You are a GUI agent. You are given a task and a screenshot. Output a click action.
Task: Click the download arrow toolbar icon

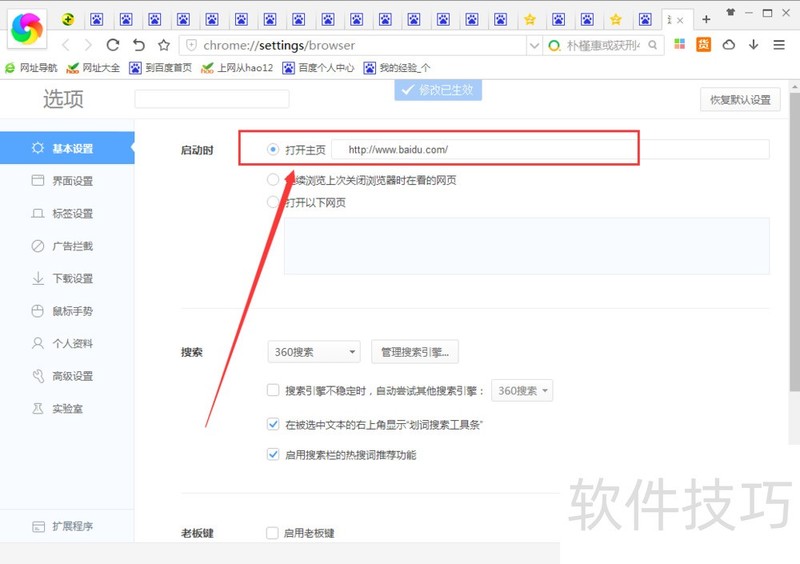(753, 45)
